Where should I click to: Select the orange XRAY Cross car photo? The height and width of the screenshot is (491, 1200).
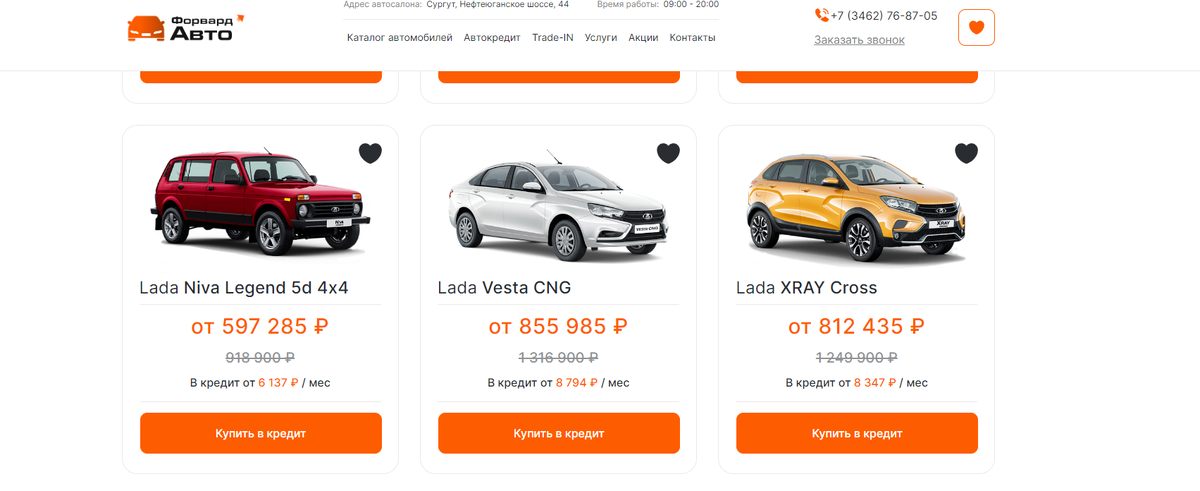[x=857, y=205]
